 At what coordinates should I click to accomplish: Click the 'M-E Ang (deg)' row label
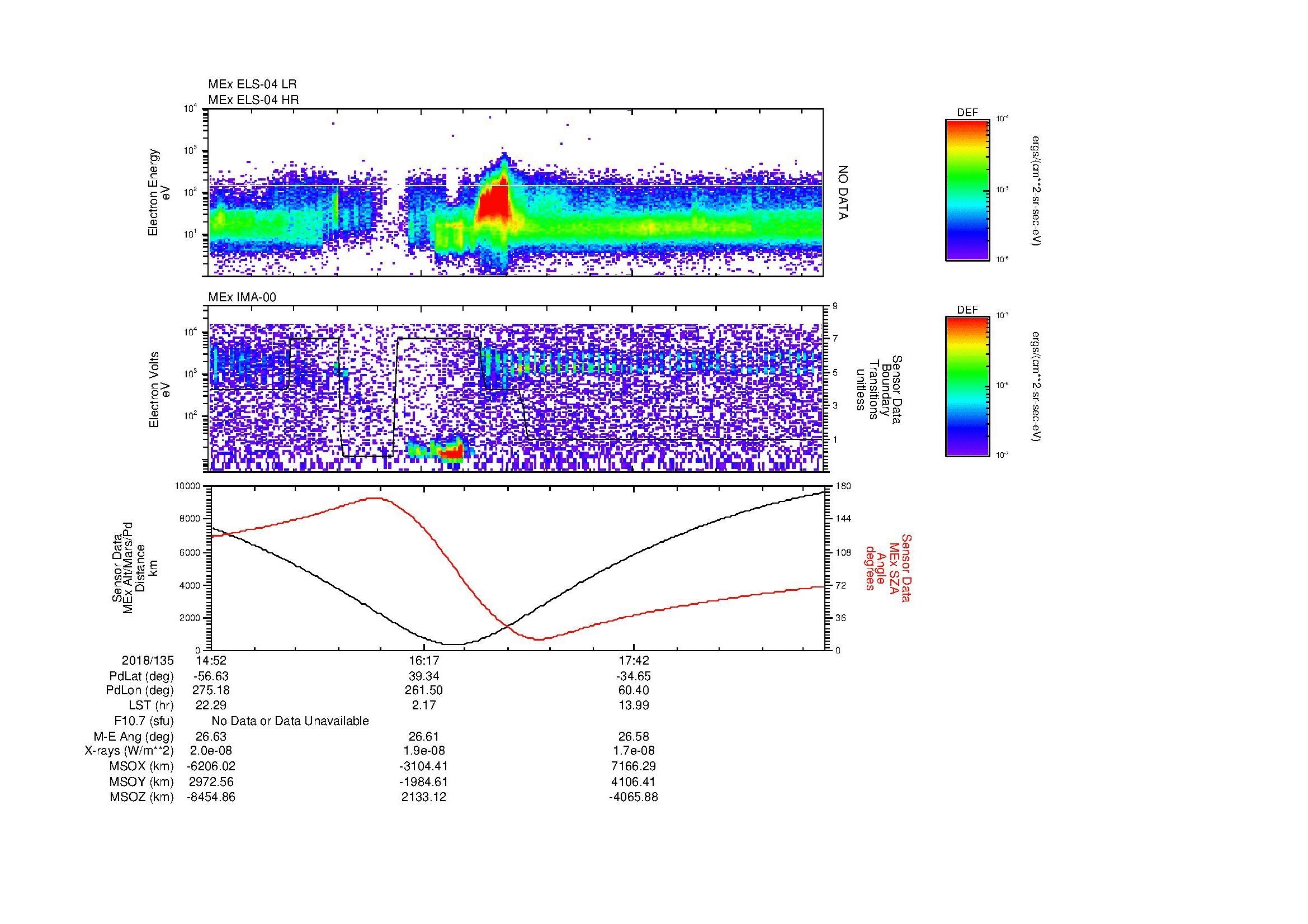[134, 737]
